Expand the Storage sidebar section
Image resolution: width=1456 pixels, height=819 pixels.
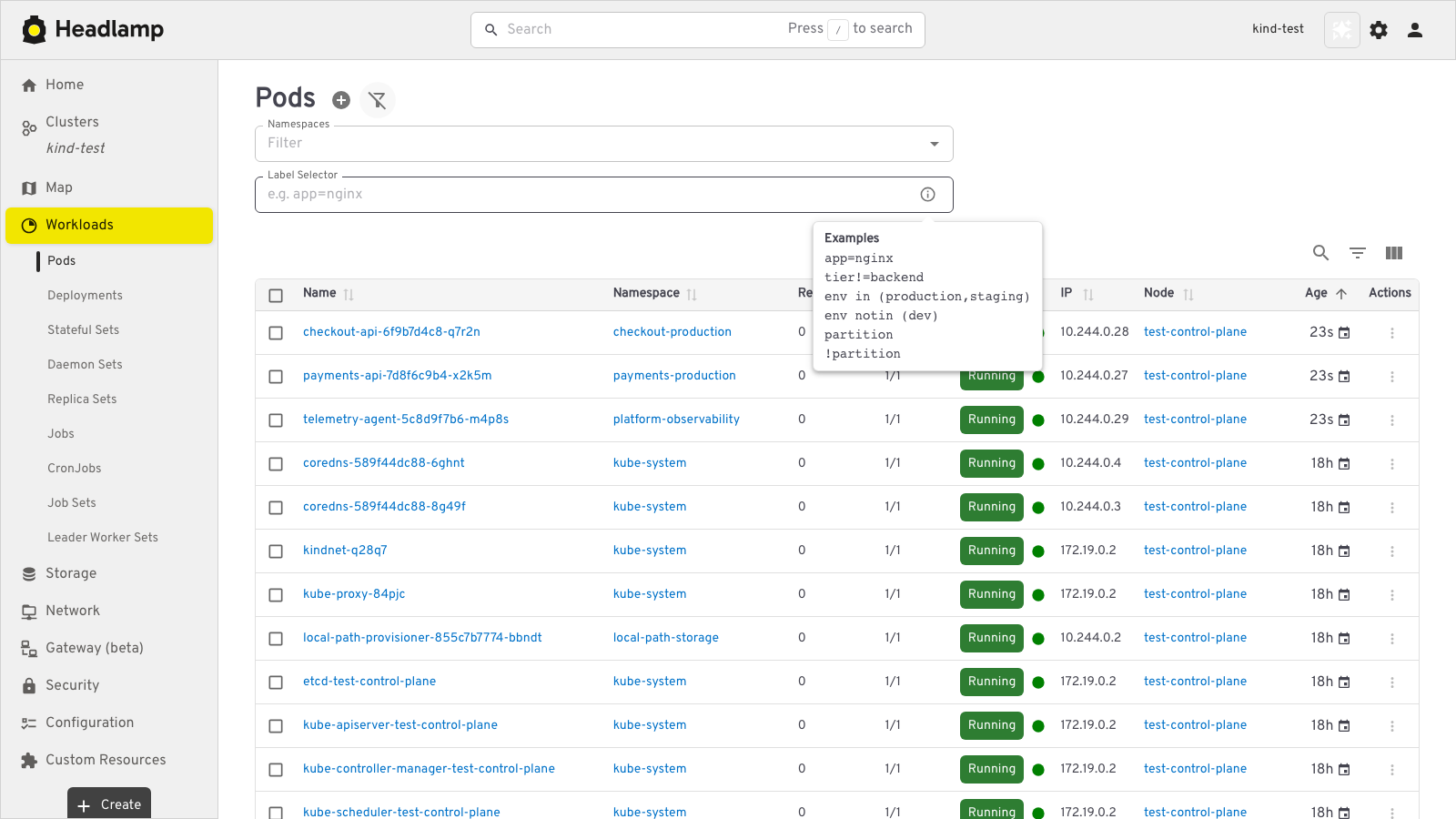coord(109,573)
